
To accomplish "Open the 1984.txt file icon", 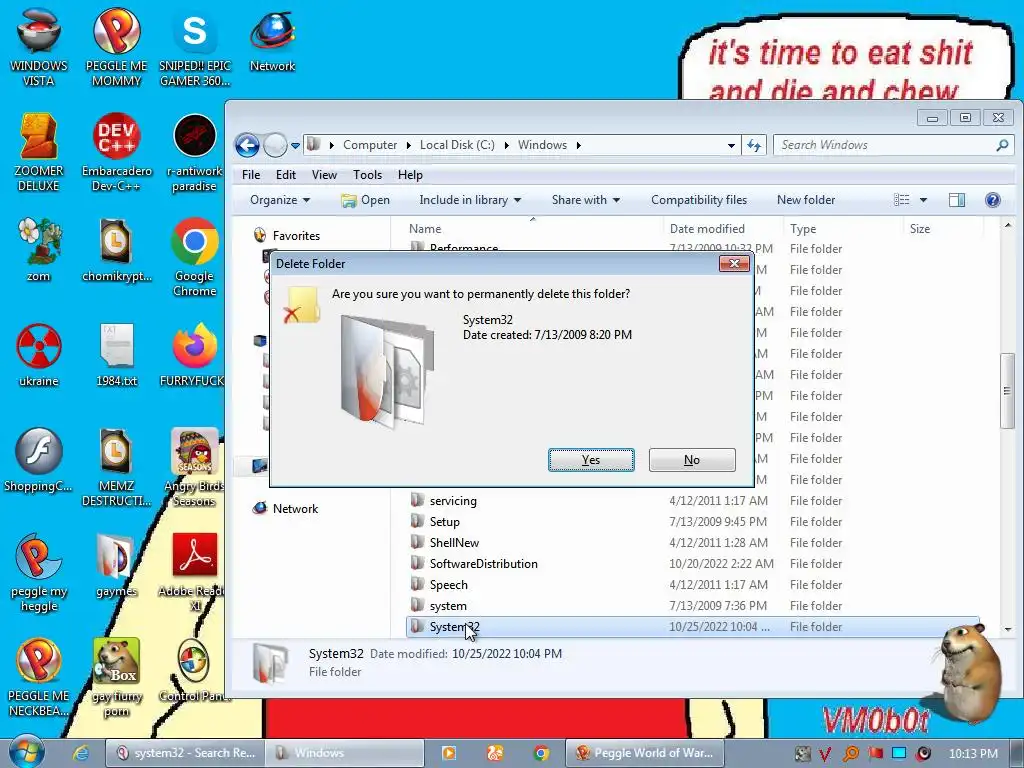I will pyautogui.click(x=116, y=355).
